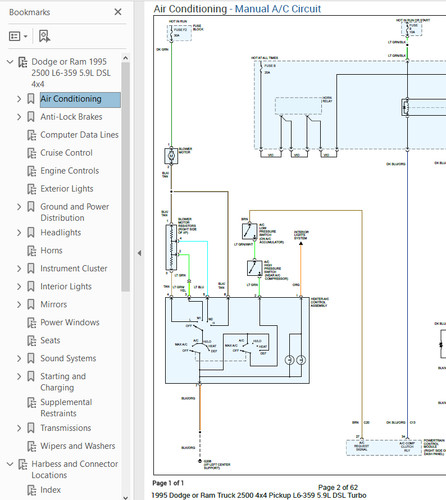Click the Engine Controls bookmark icon
Screen dimensions: 446x500
(x=32, y=171)
